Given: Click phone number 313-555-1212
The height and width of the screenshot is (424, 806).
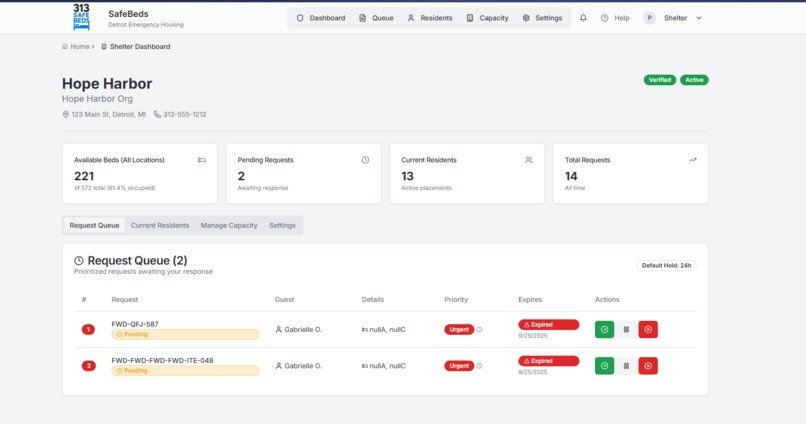Looking at the screenshot, I should click(180, 115).
